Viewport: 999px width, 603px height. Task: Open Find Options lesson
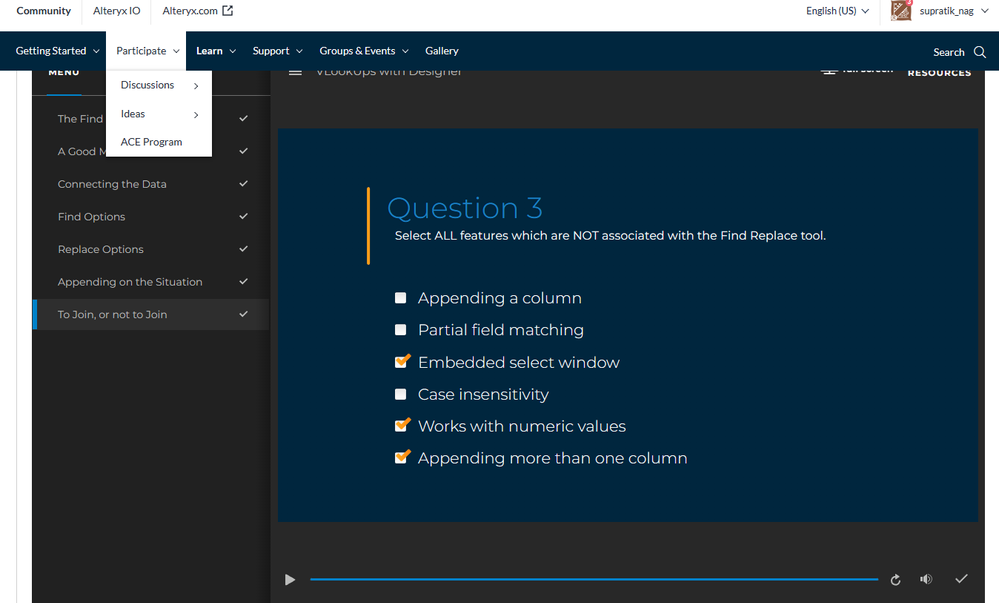point(91,216)
